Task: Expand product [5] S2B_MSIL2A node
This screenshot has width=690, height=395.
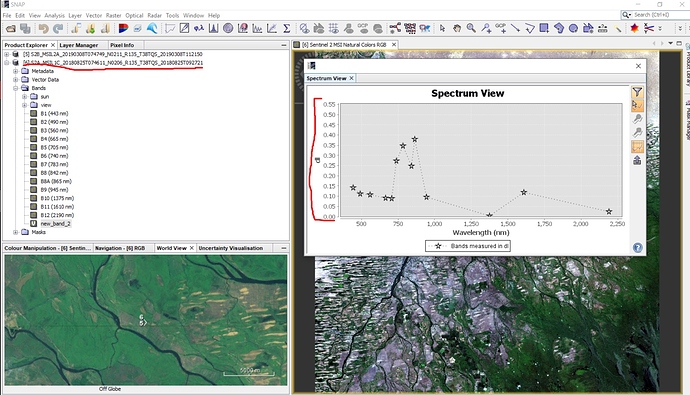Action: 7,54
